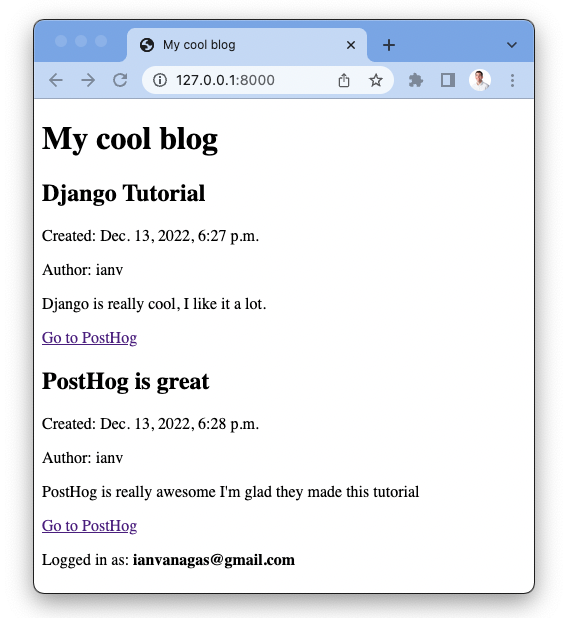Click Go to PostHog under Django Tutorial
This screenshot has height=618, width=565.
pos(89,338)
